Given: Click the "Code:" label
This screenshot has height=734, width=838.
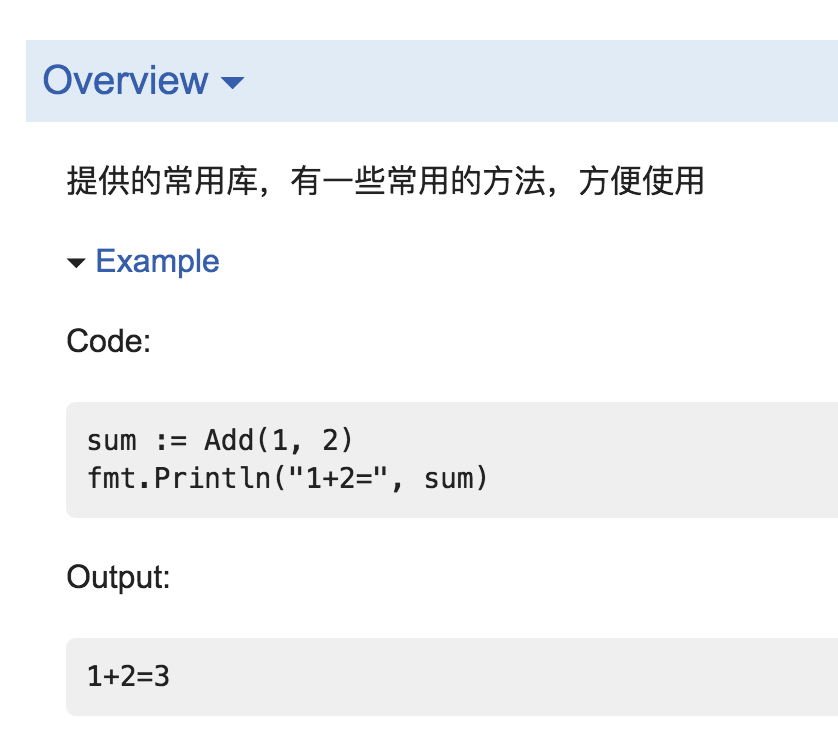Looking at the screenshot, I should pos(108,341).
